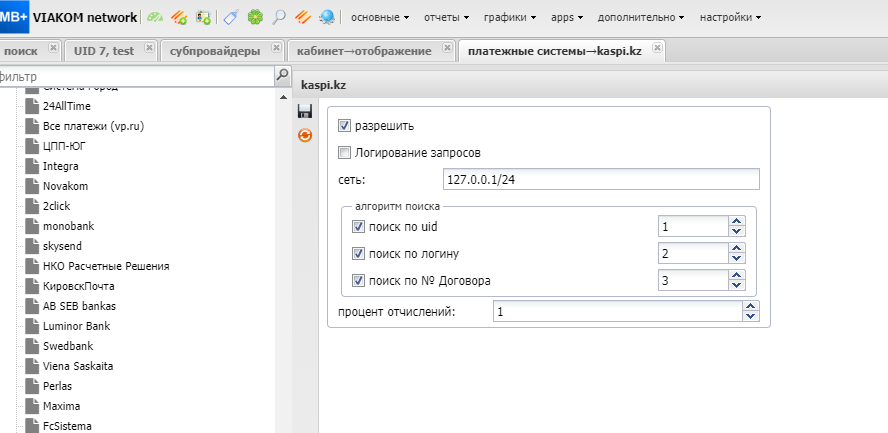The height and width of the screenshot is (433, 888).
Task: Open the настройки dropdown menu
Action: coord(729,17)
